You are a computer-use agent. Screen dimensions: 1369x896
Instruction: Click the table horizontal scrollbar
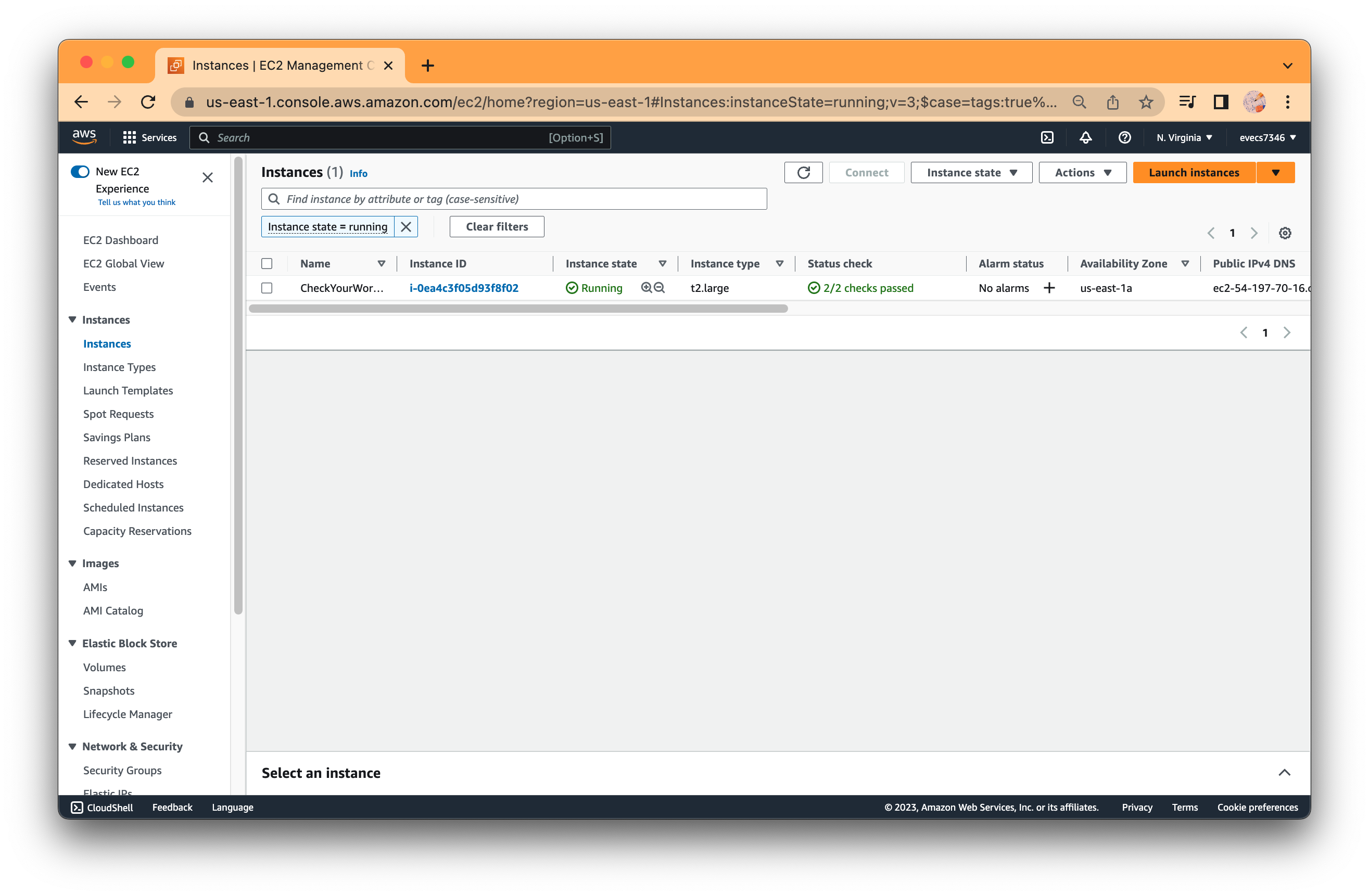click(518, 309)
